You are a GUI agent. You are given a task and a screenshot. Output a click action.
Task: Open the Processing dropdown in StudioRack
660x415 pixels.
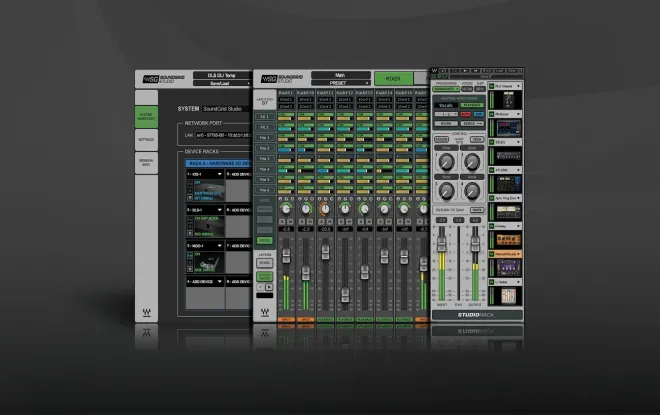point(446,89)
